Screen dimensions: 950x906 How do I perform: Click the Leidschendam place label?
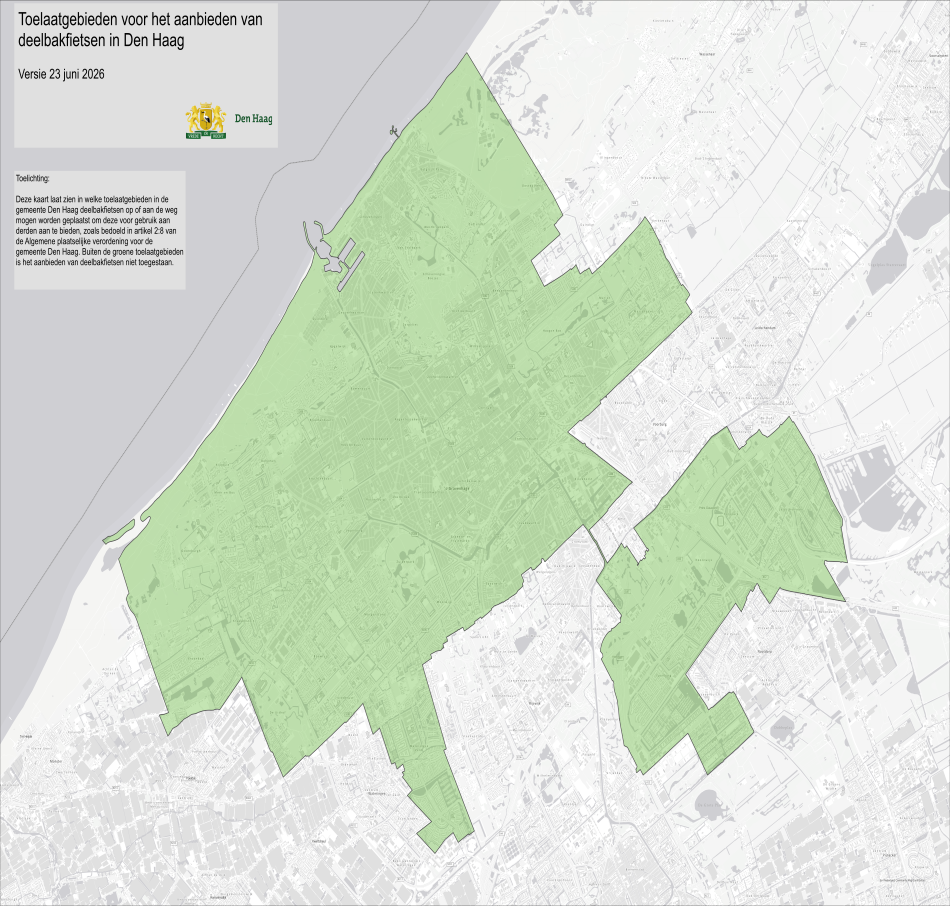coord(765,328)
